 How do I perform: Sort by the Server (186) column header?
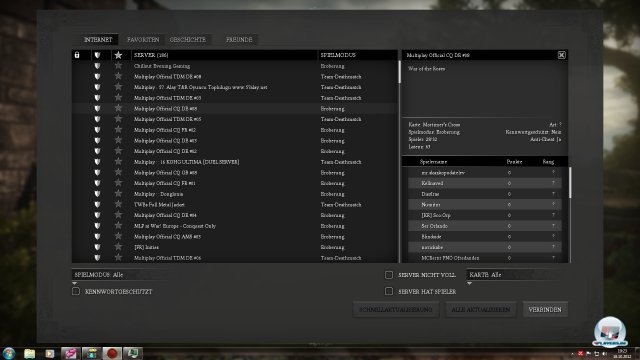[x=224, y=55]
